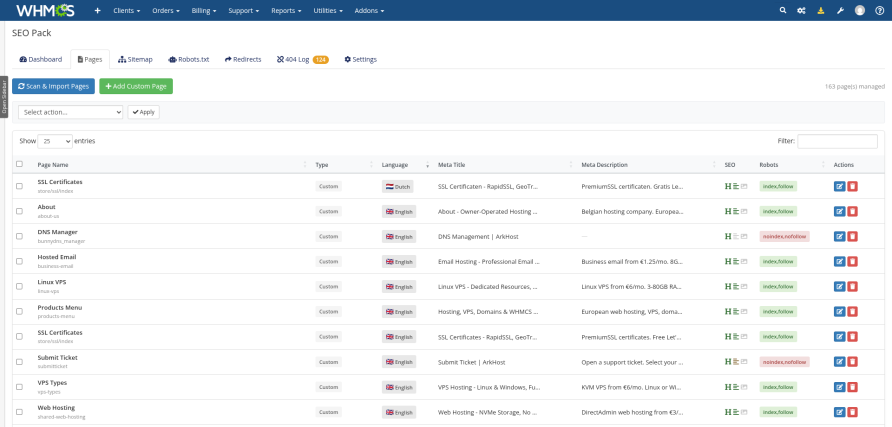The width and height of the screenshot is (892, 427).
Task: Expand the Utilities menu
Action: point(328,10)
